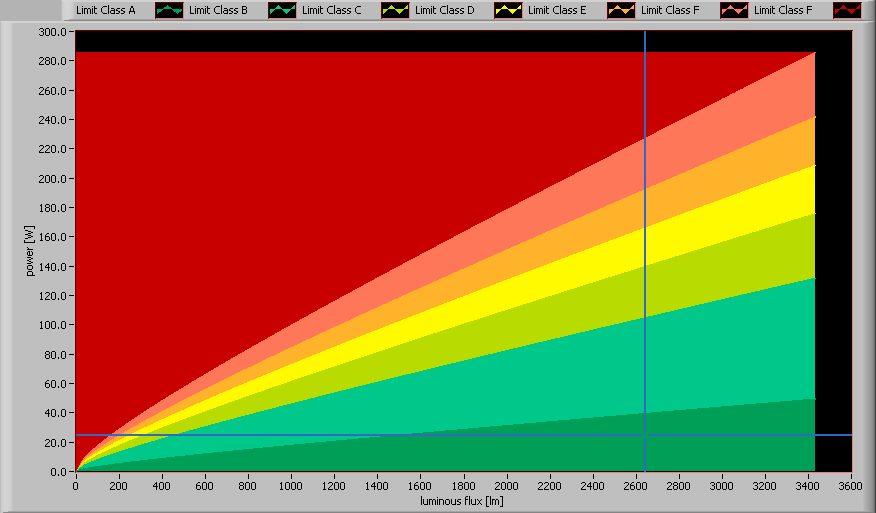Click the orange Limit Class E plot icon
The width and height of the screenshot is (876, 513).
622,10
